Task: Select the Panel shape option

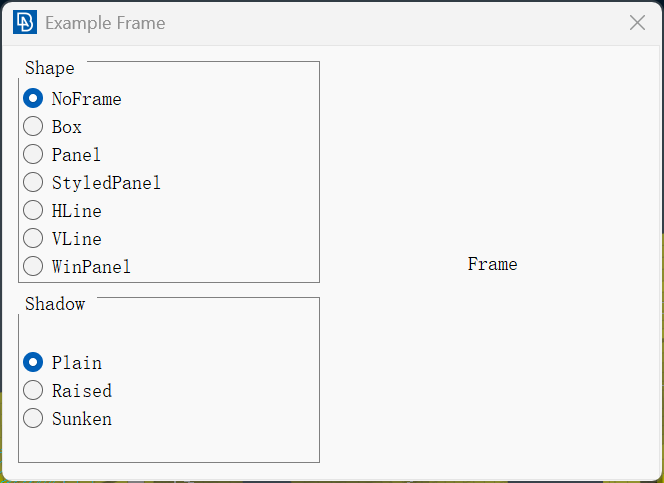Action: tap(62, 155)
